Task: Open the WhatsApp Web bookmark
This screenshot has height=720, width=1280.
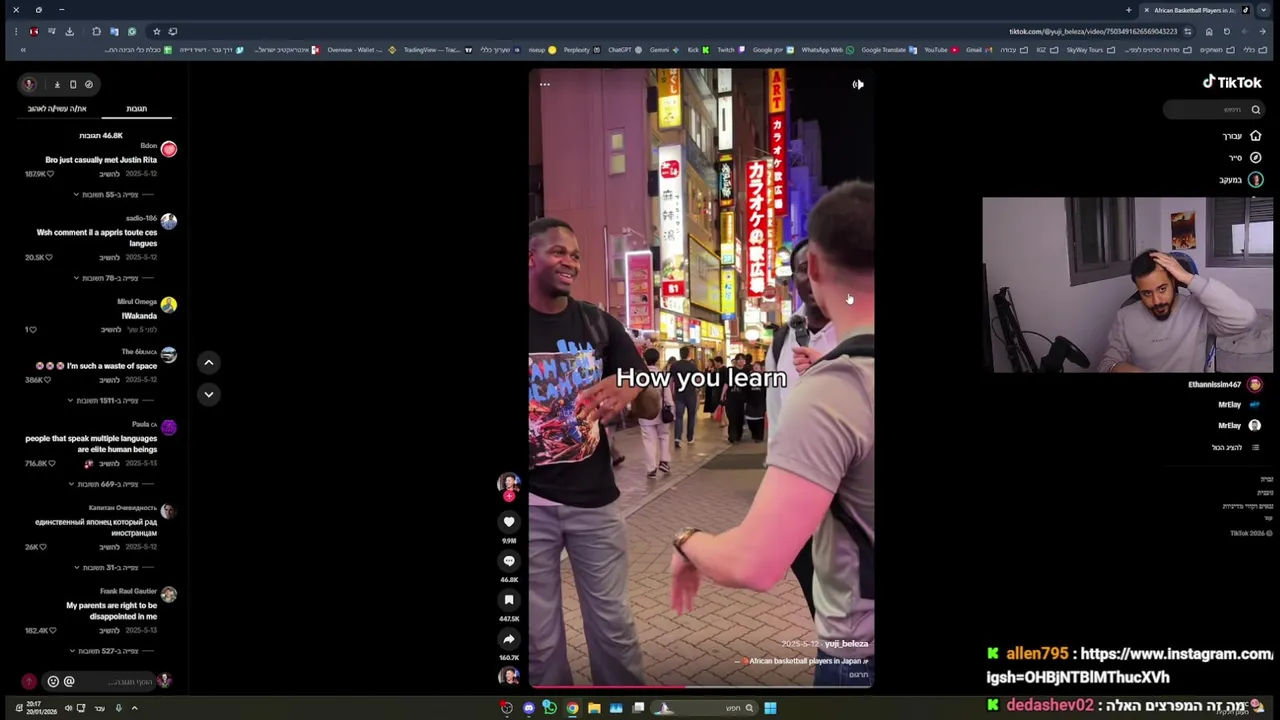Action: pos(826,50)
